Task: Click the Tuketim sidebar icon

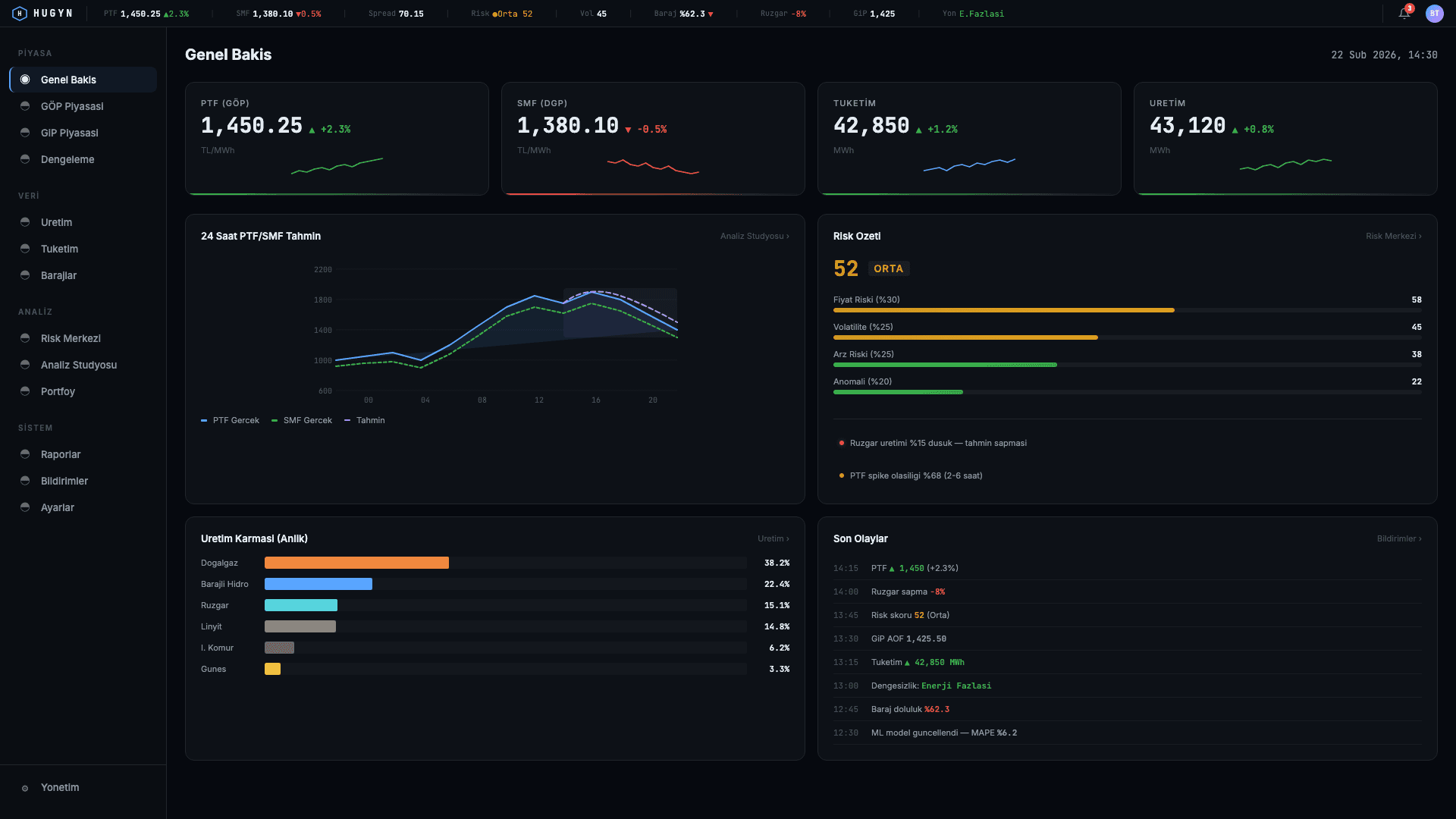Action: tap(25, 249)
